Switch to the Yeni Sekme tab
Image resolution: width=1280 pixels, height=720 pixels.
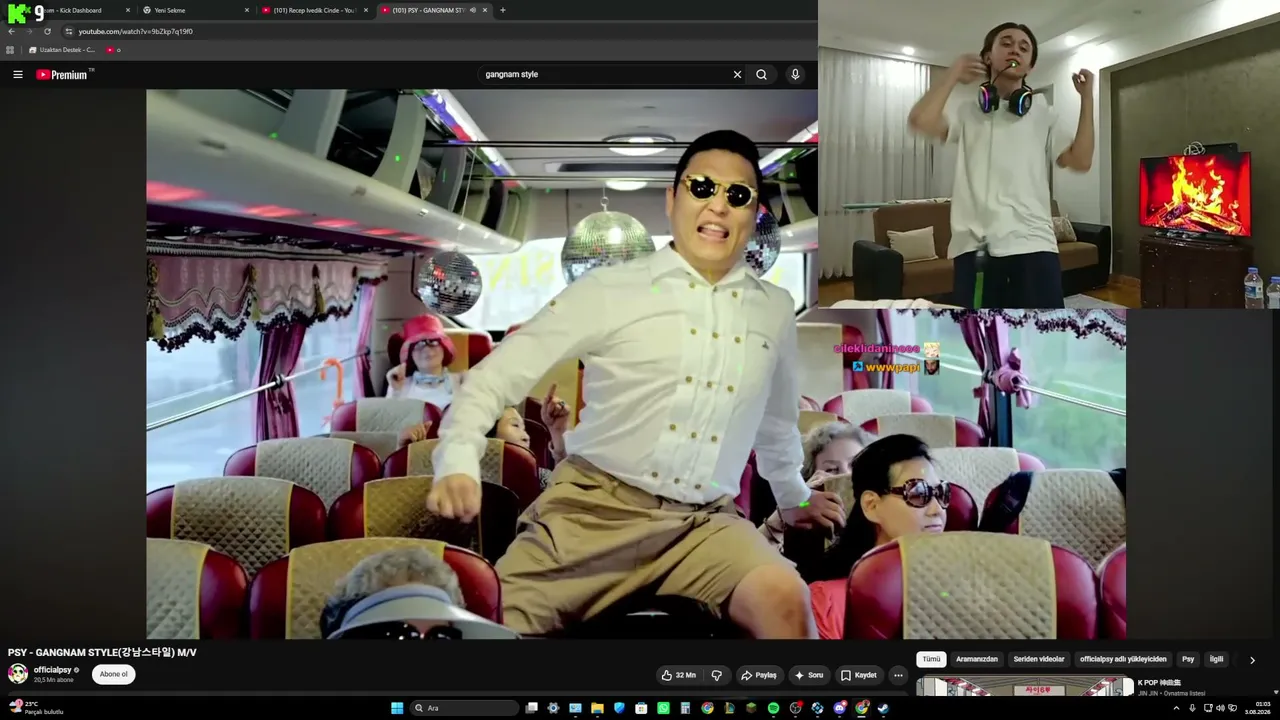click(x=195, y=10)
